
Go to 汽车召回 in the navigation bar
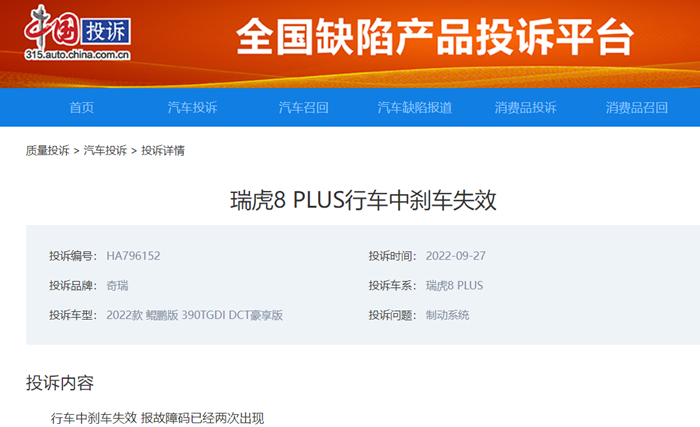click(x=304, y=107)
